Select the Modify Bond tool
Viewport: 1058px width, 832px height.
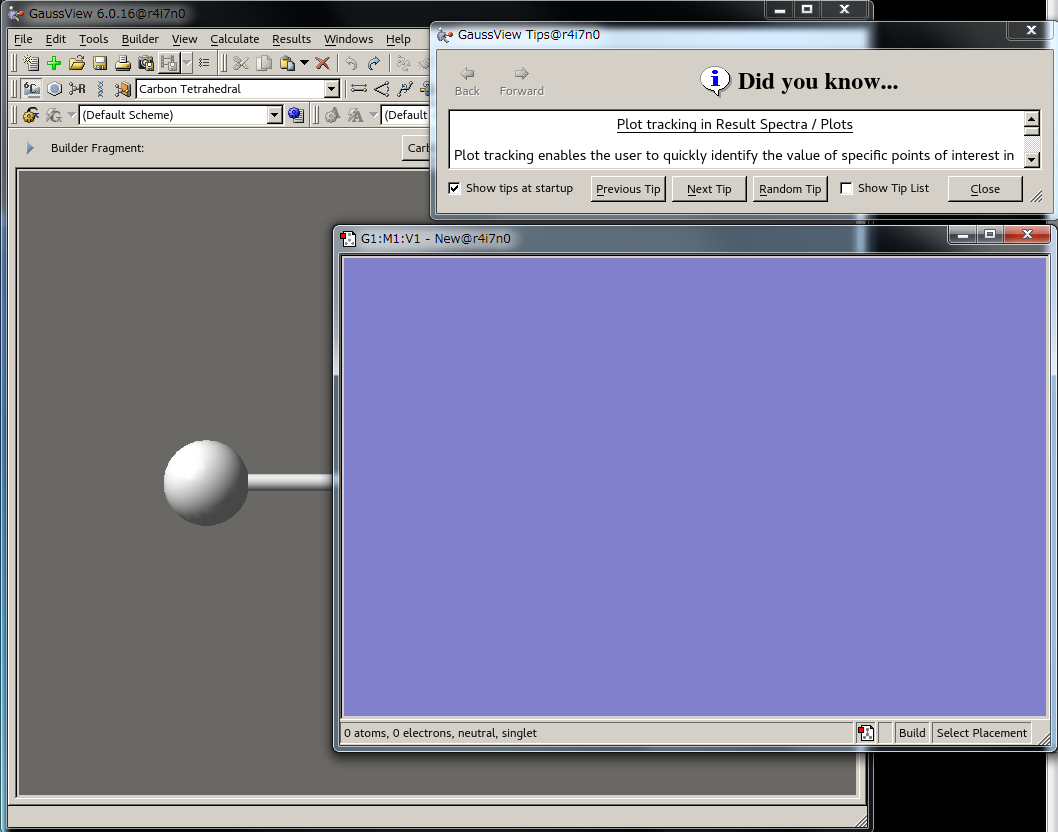pyautogui.click(x=359, y=89)
